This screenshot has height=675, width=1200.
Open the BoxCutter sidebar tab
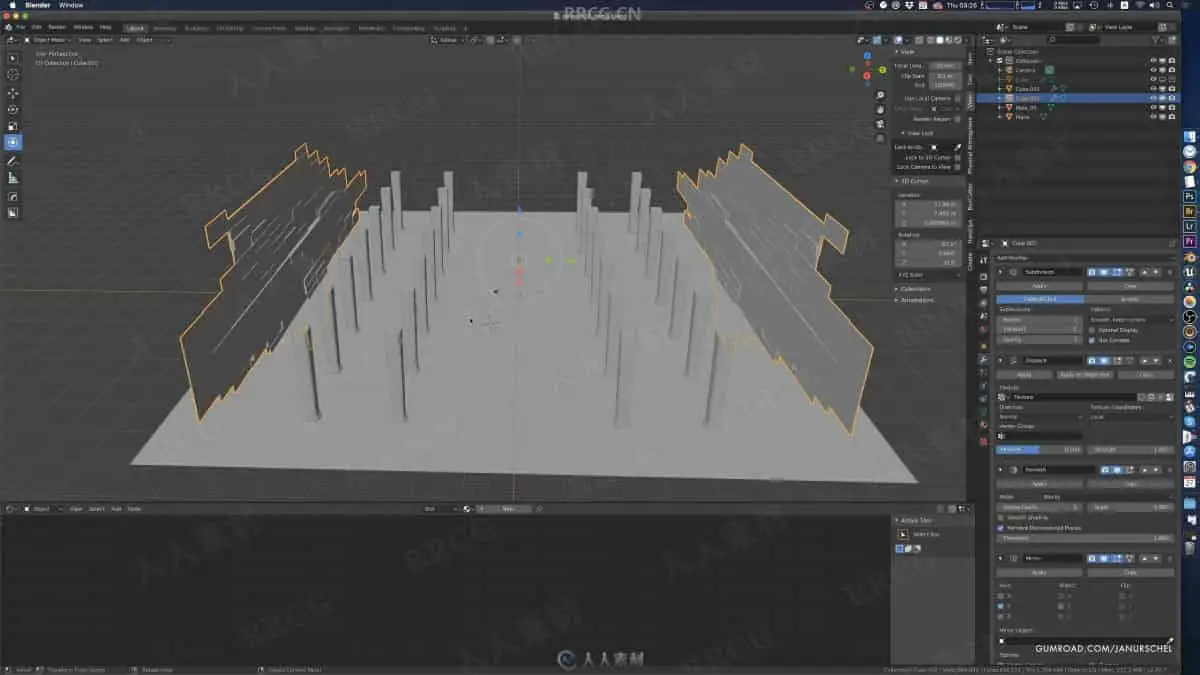click(x=970, y=196)
